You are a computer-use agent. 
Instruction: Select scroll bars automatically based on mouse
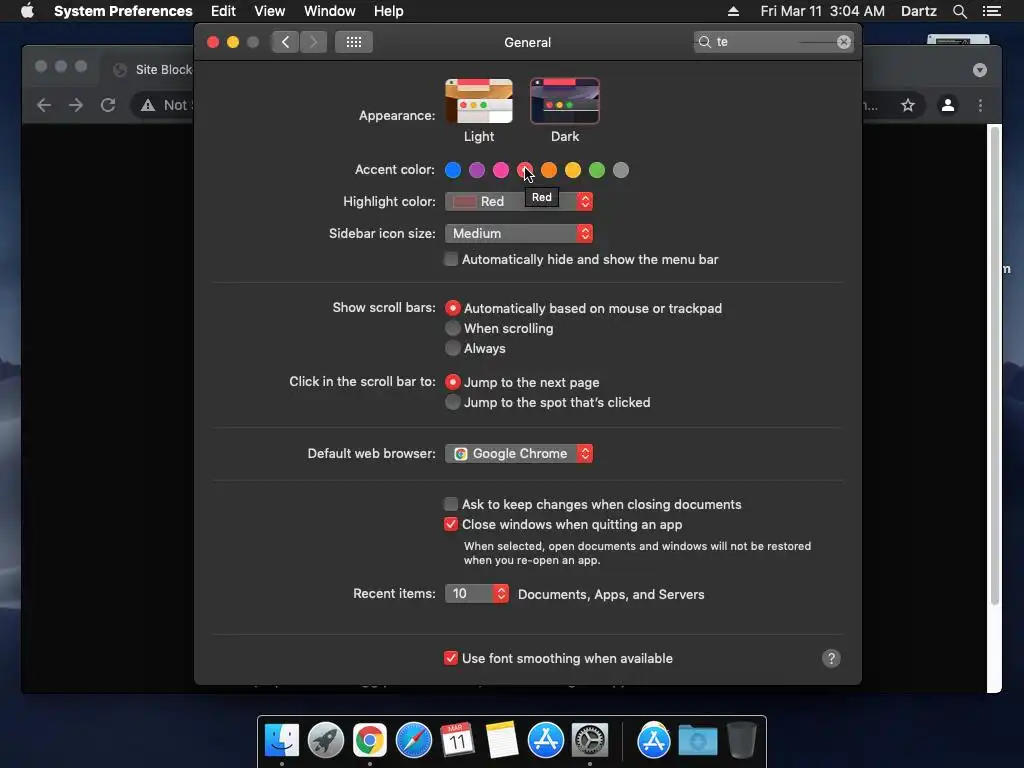tap(453, 308)
